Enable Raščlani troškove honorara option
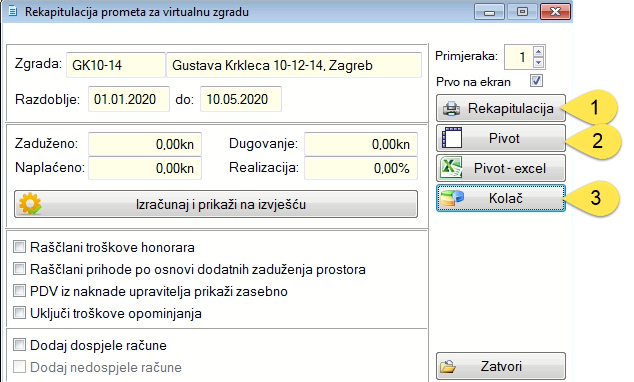The height and width of the screenshot is (382, 634). pyautogui.click(x=19, y=247)
